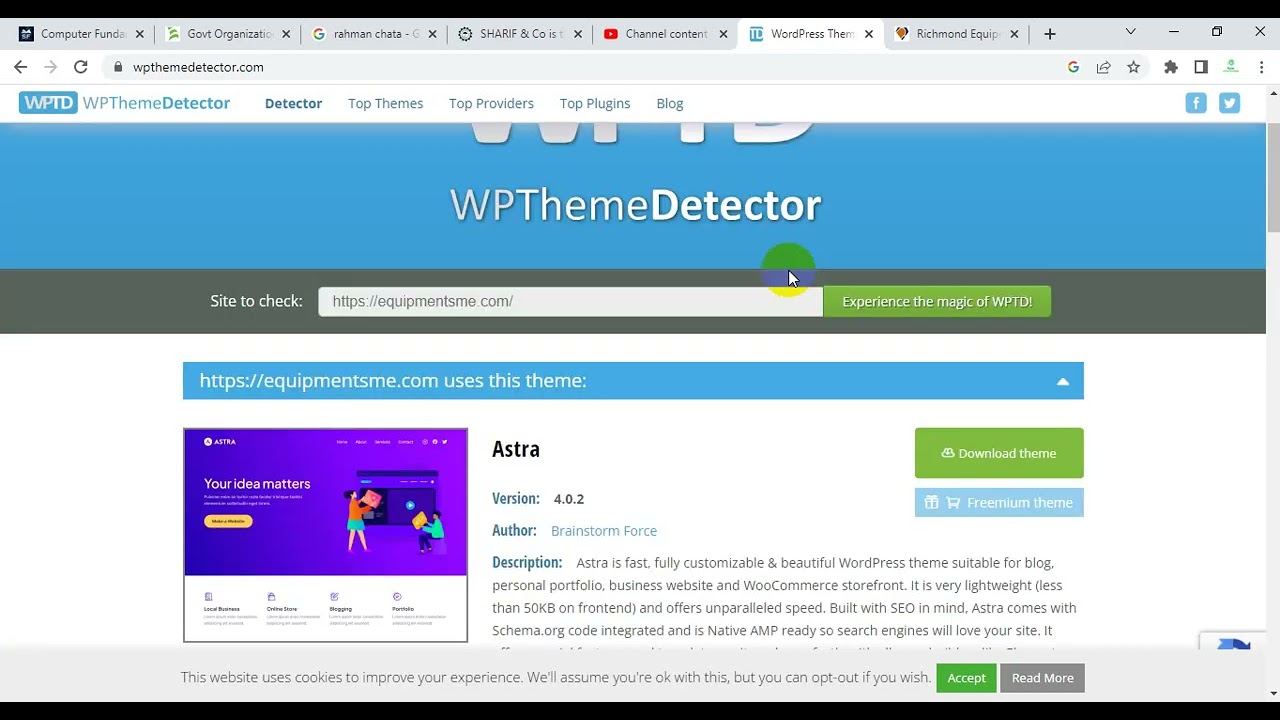Close the rahman chata tab

pos(432,34)
